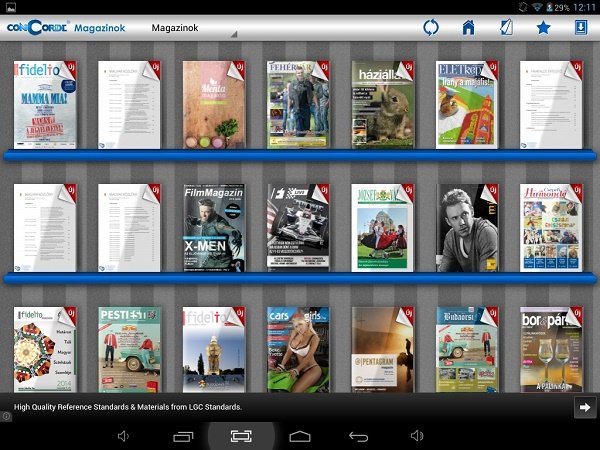Tap the Android back navigation button

pyautogui.click(x=359, y=436)
